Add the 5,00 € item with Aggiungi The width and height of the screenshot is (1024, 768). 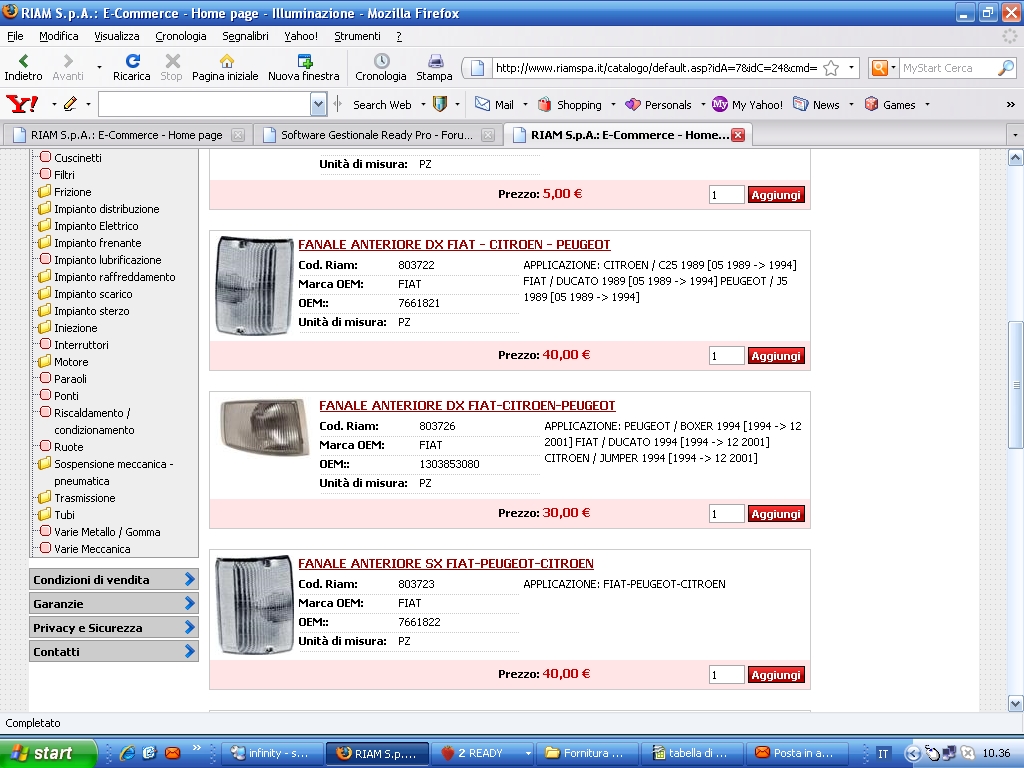coord(776,195)
